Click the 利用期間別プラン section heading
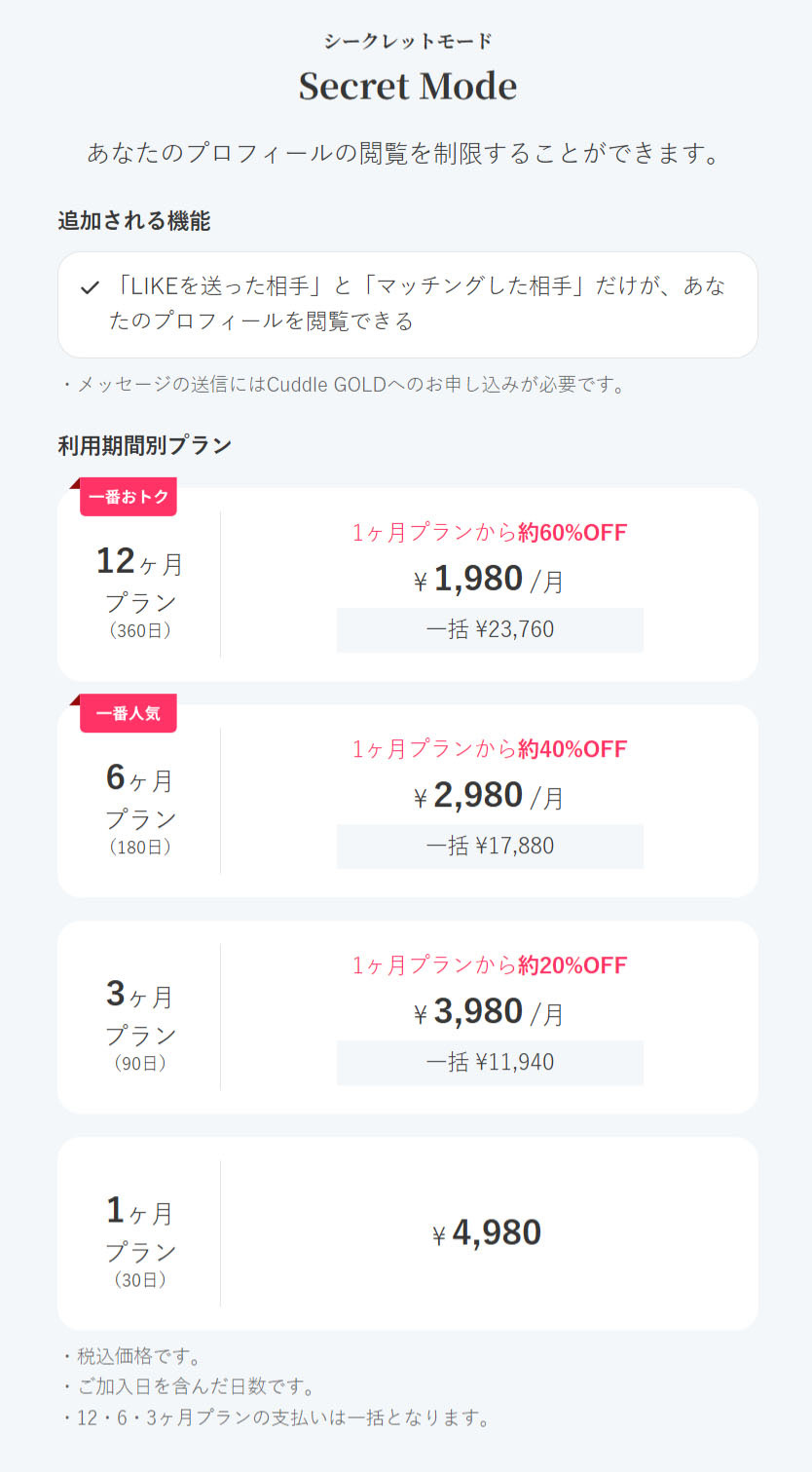This screenshot has width=812, height=1472. [x=145, y=445]
